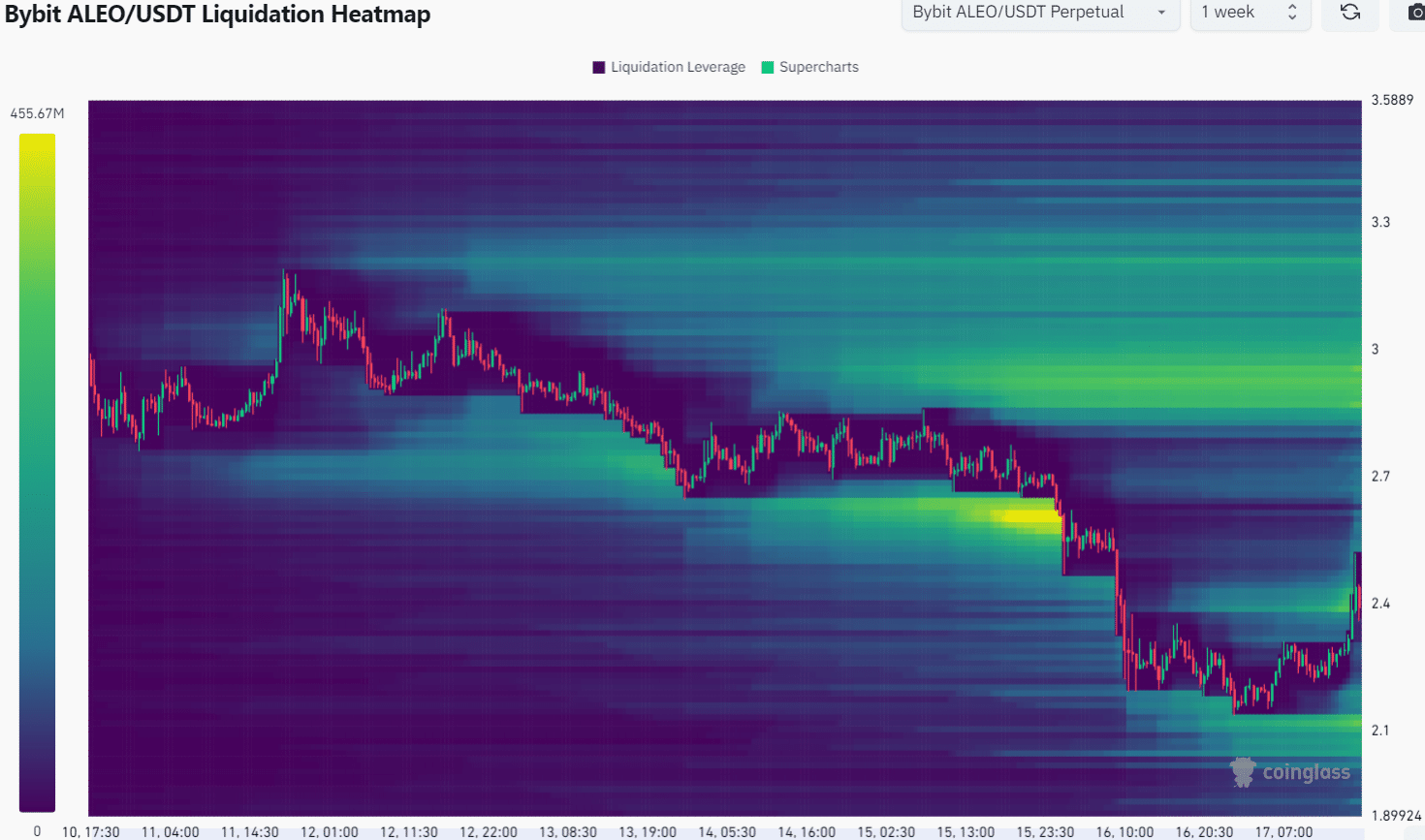Click the 17, 07:00 time axis label
Viewport: 1425px width, 840px height.
click(x=1283, y=832)
